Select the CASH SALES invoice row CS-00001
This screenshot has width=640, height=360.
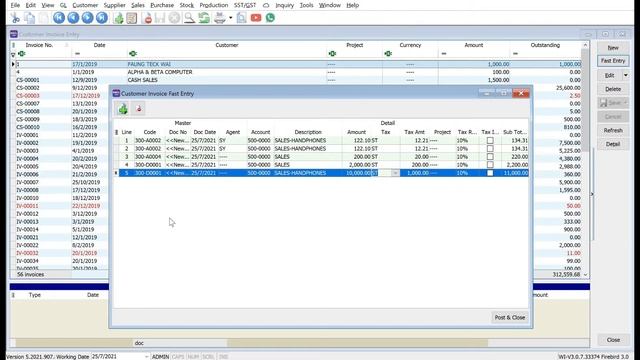(298, 80)
